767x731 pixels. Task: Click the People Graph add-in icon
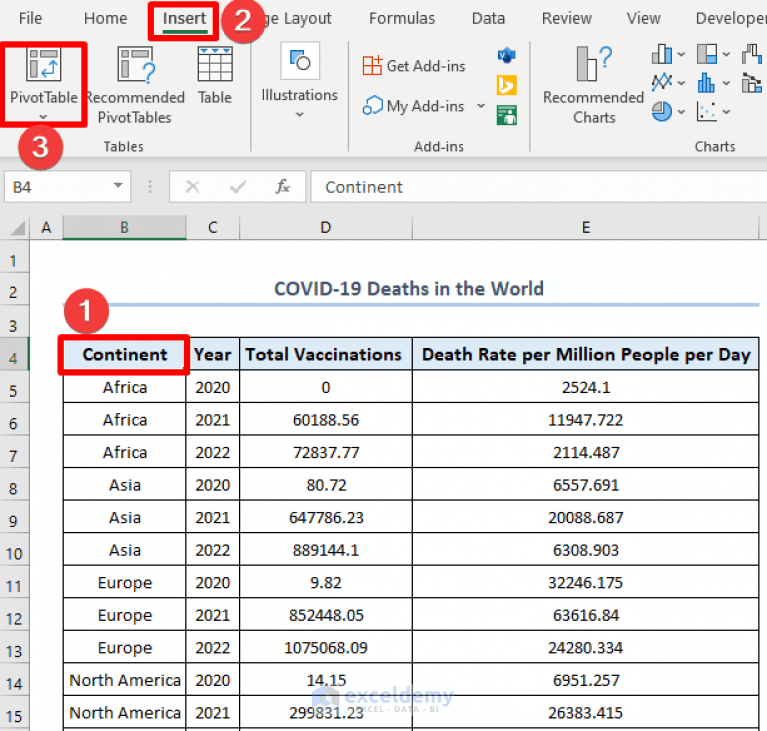506,115
